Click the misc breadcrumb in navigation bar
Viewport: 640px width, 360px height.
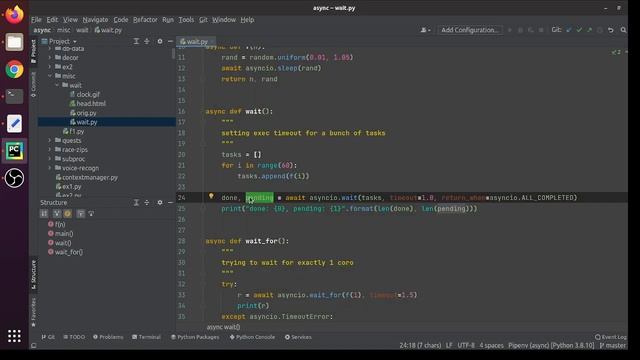pos(63,30)
